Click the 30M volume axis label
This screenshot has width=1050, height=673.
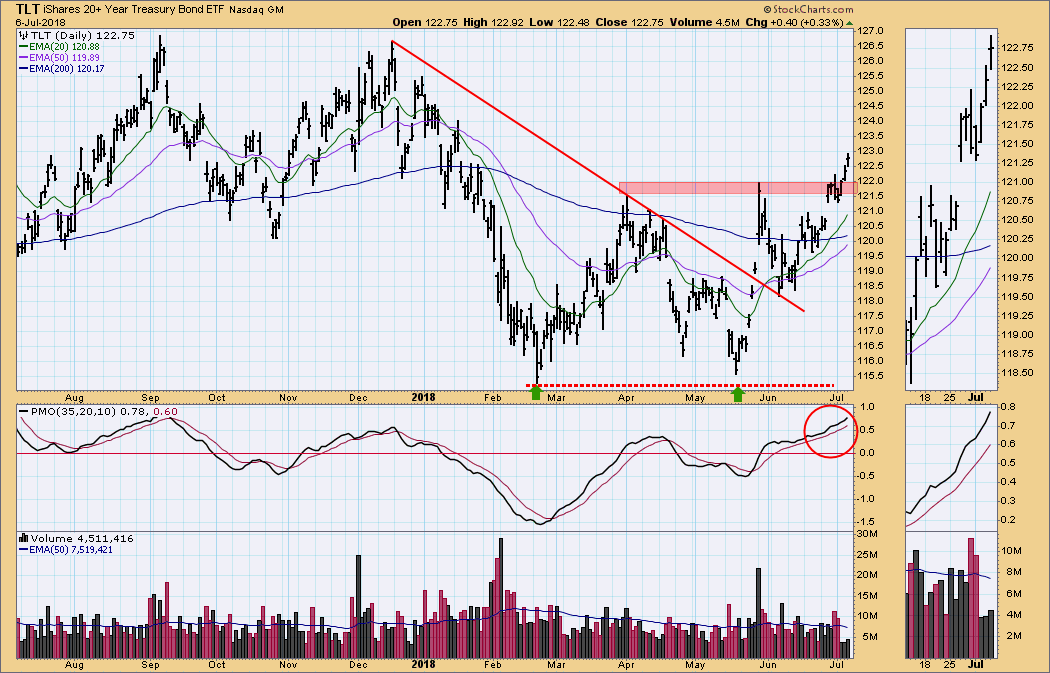[869, 534]
